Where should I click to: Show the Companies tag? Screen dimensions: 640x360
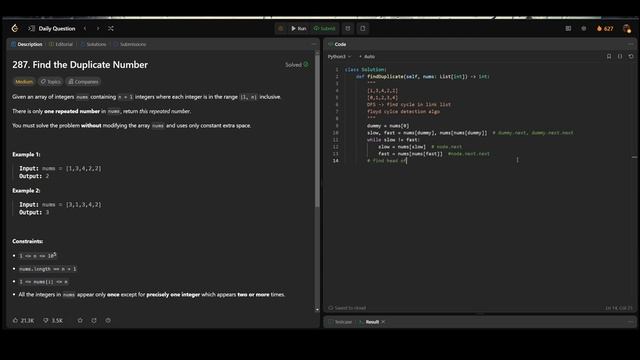[x=83, y=82]
